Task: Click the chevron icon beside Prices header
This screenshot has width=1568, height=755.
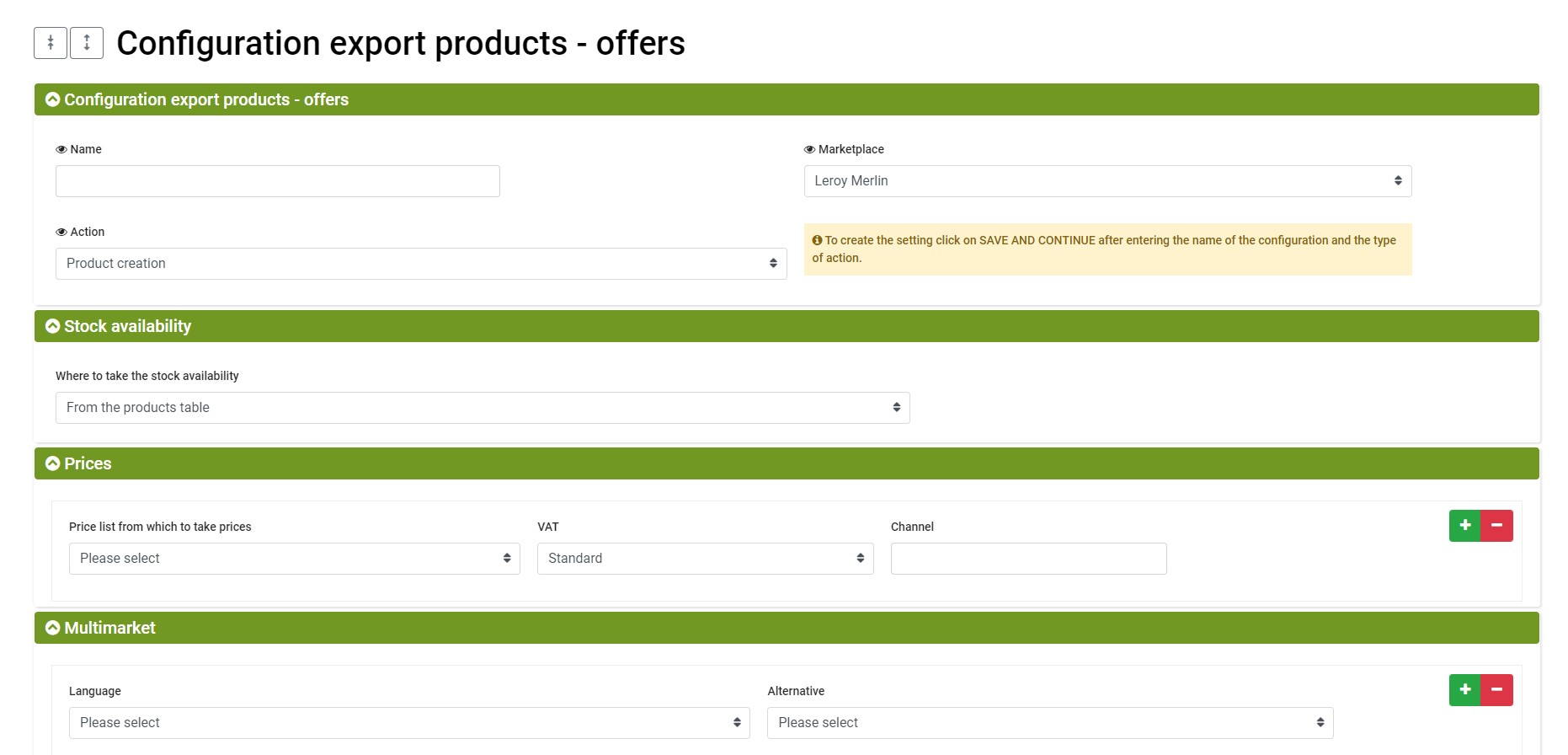Action: 53,463
